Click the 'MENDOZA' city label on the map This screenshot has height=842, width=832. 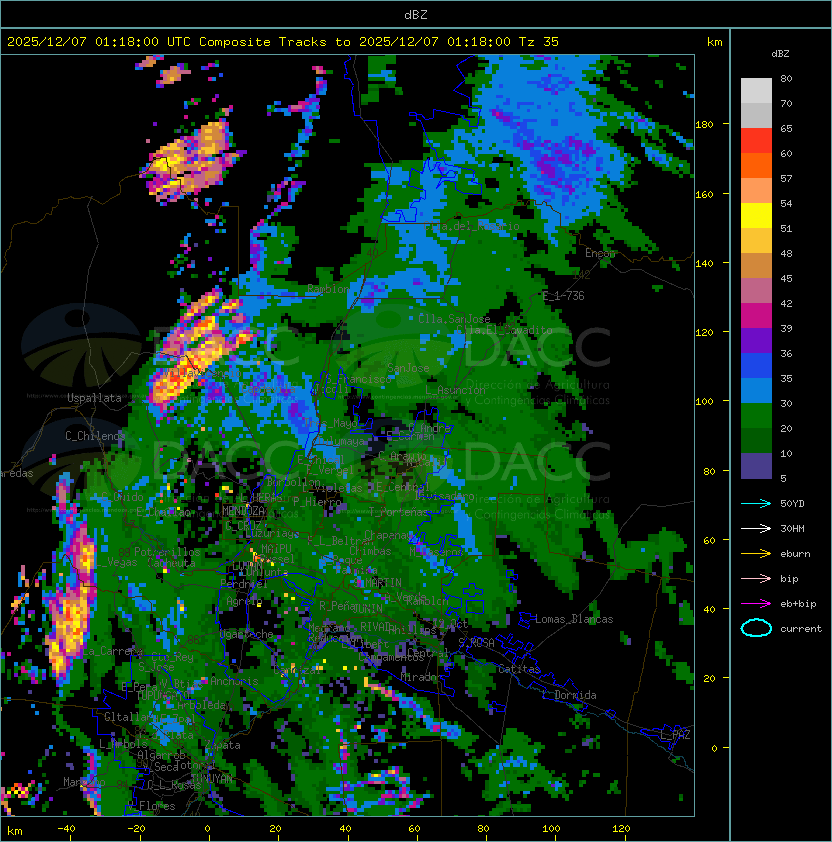point(243,511)
